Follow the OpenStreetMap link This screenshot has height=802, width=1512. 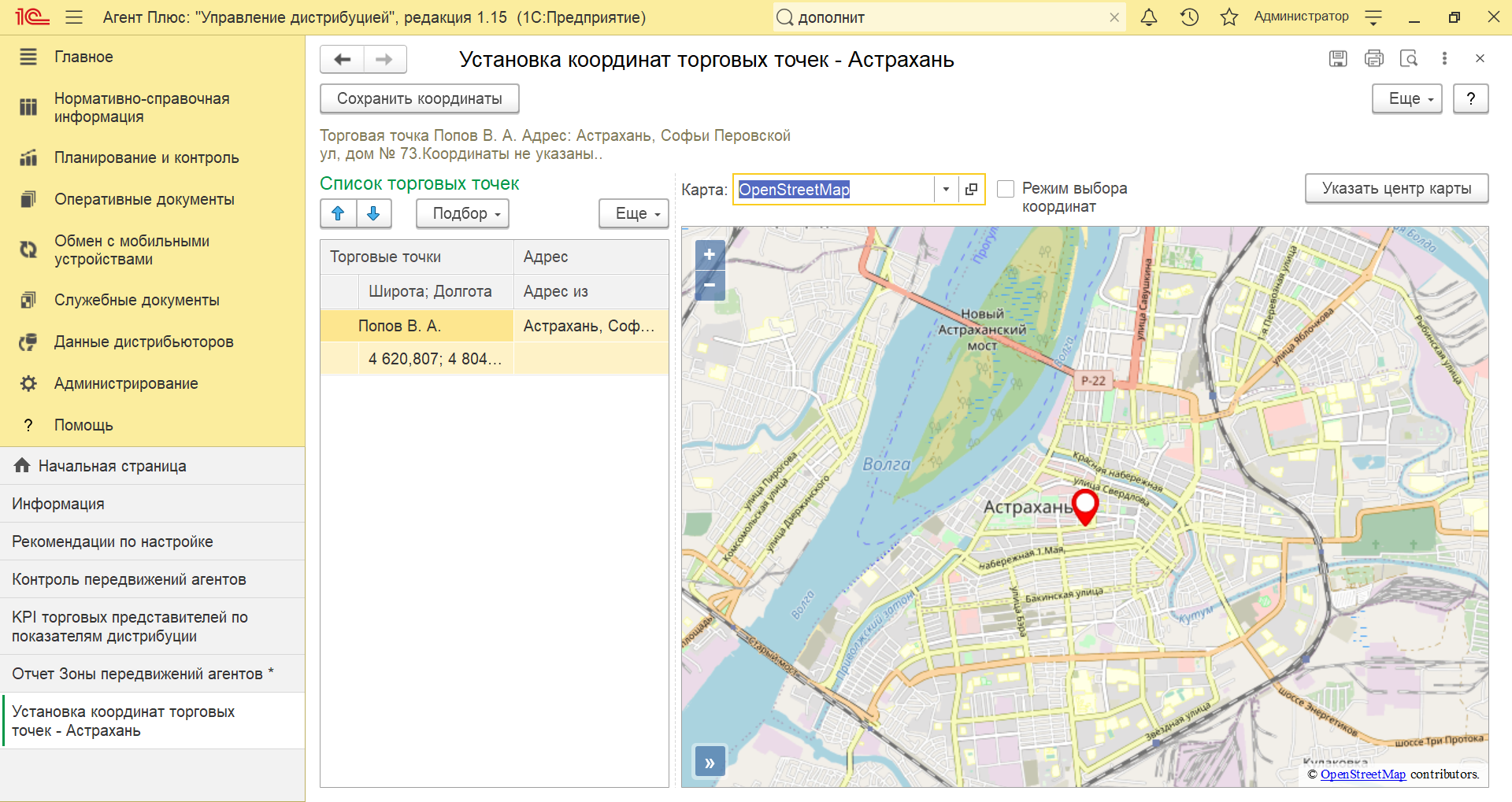coord(1362,774)
